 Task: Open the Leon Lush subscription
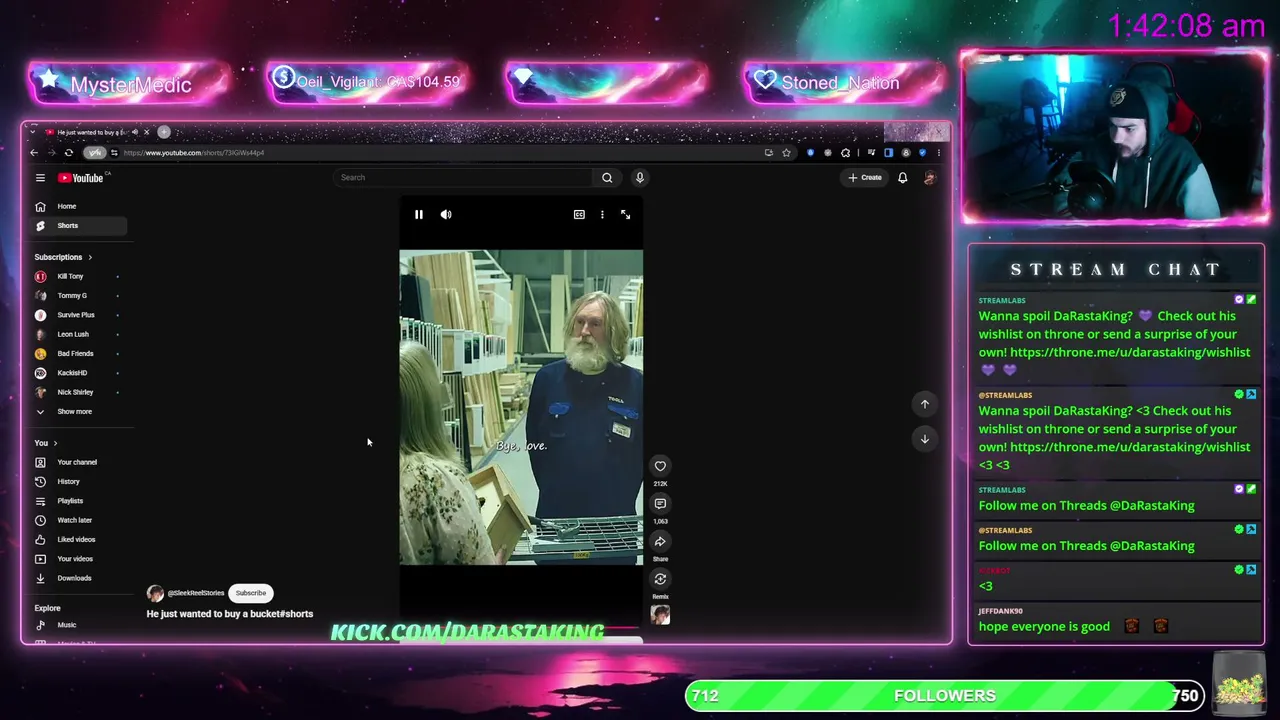pyautogui.click(x=78, y=334)
